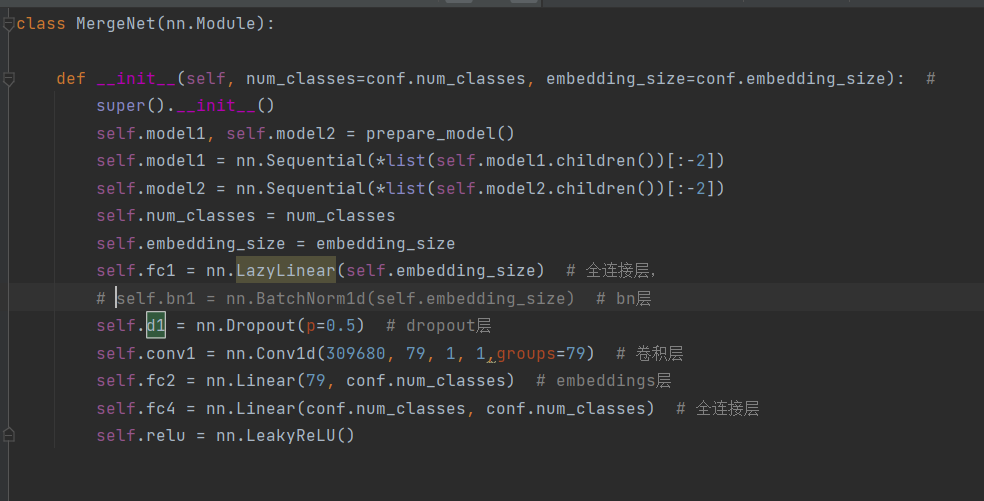Click self.fc1 attribute
The height and width of the screenshot is (501, 984).
(136, 271)
